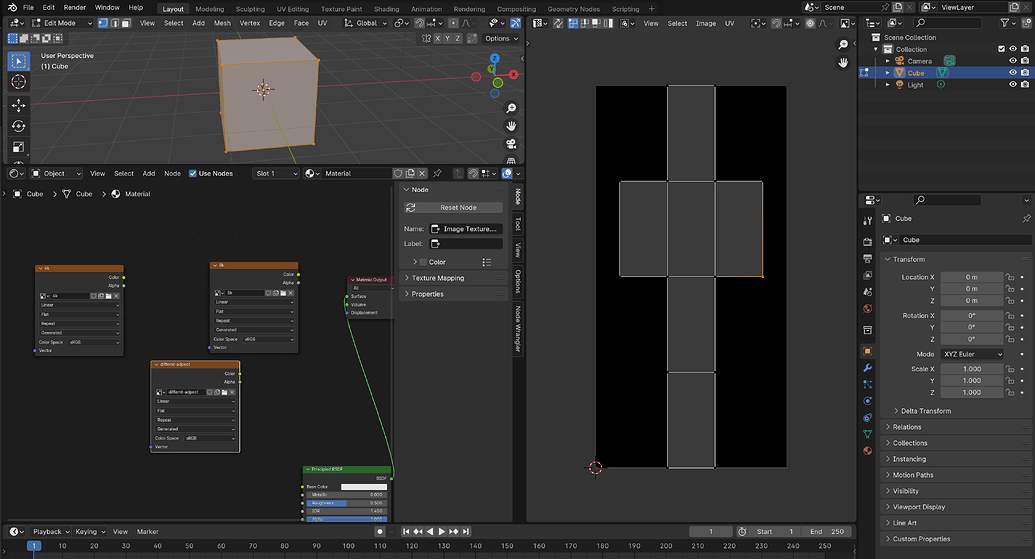The image size is (1035, 559).
Task: Open the Render properties tab icon
Action: click(x=867, y=242)
